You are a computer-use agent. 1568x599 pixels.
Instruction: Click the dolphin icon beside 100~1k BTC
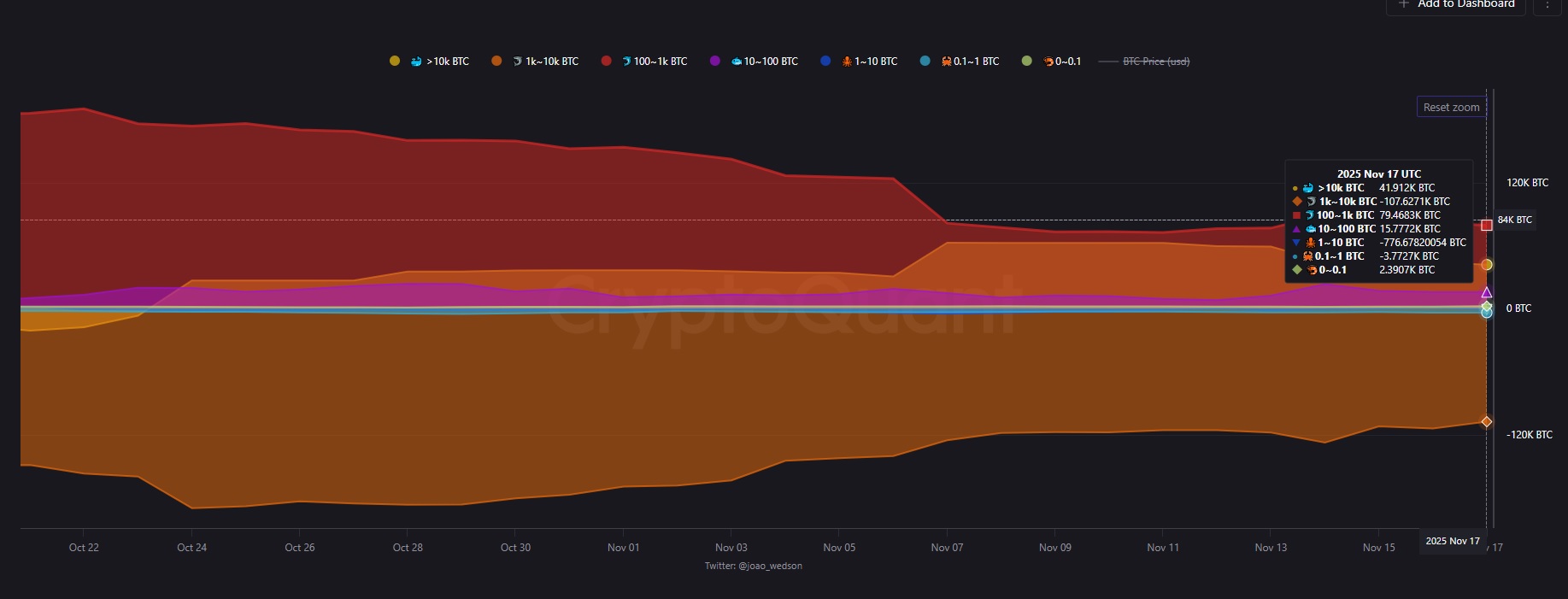pos(626,62)
